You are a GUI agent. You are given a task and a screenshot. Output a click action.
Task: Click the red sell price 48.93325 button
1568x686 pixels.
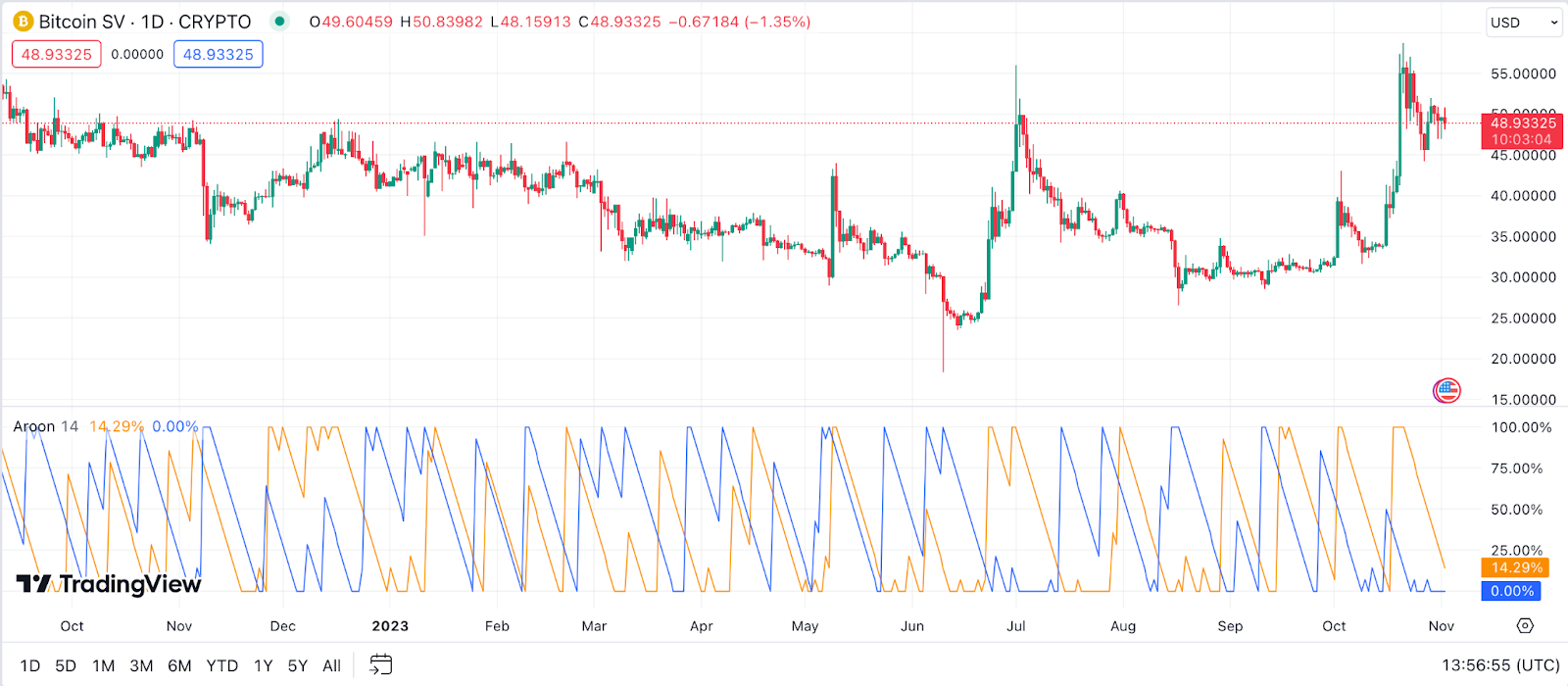[x=57, y=54]
